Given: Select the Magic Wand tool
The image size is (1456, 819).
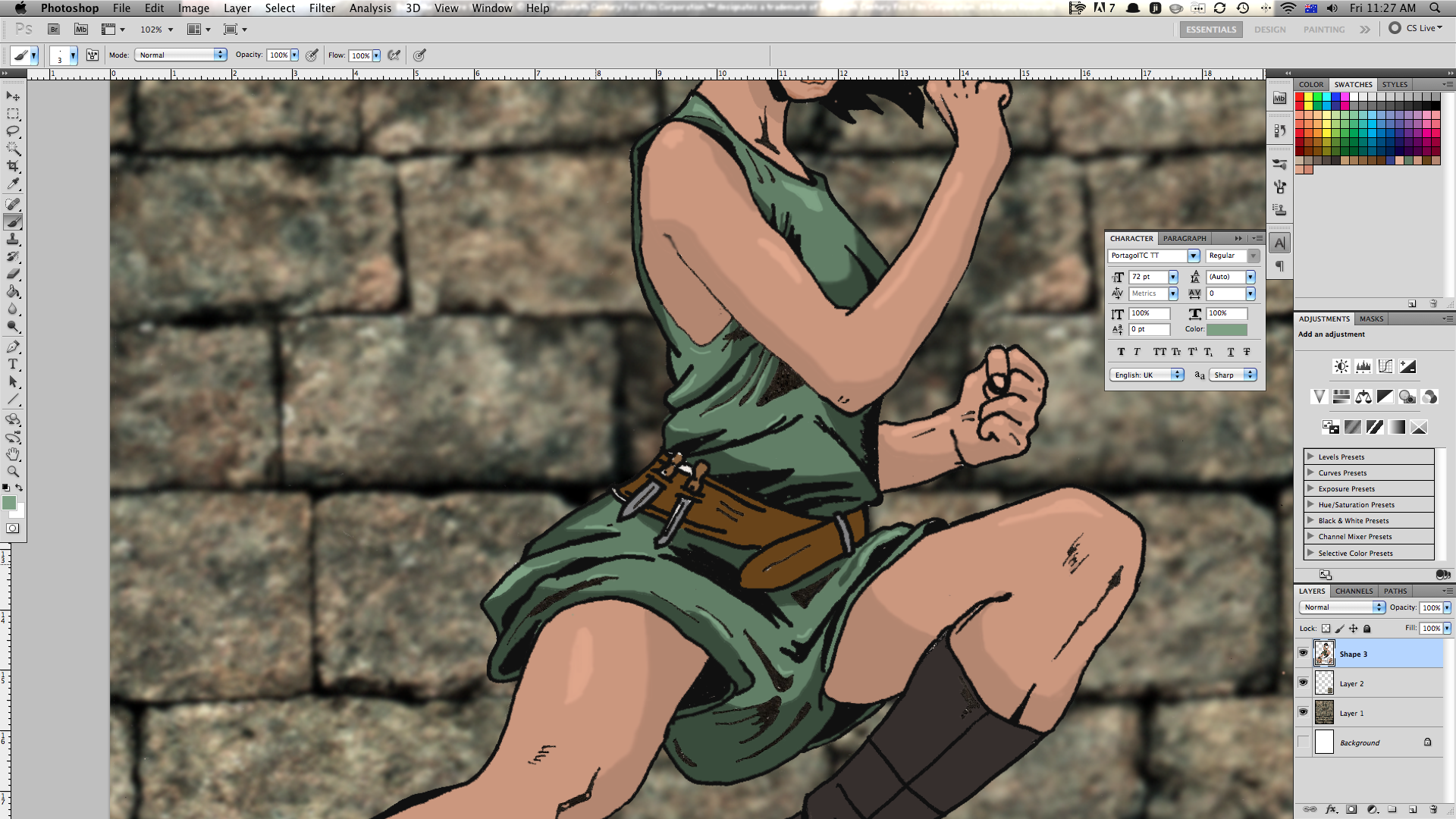Looking at the screenshot, I should coord(13,149).
